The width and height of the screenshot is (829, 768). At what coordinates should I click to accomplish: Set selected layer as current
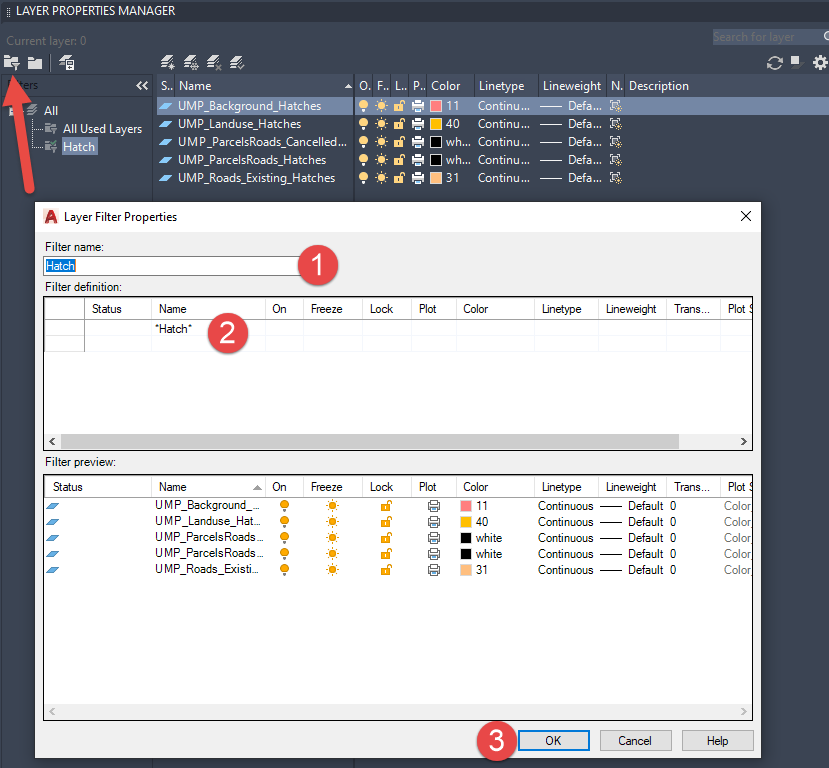click(x=236, y=62)
